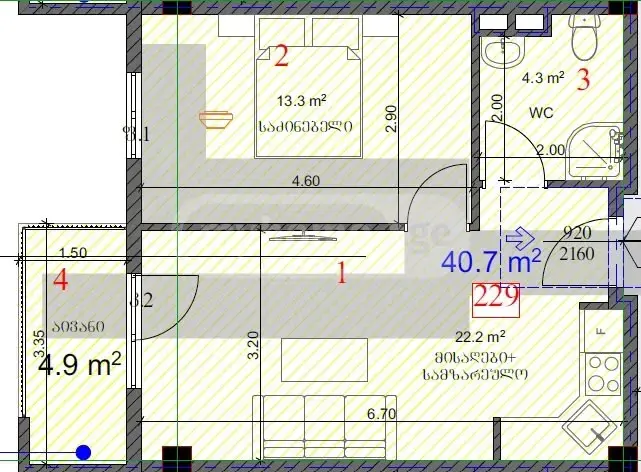The height and width of the screenshot is (472, 641).
Task: Select the corner kitchen sink symbol
Action: (x=591, y=427)
